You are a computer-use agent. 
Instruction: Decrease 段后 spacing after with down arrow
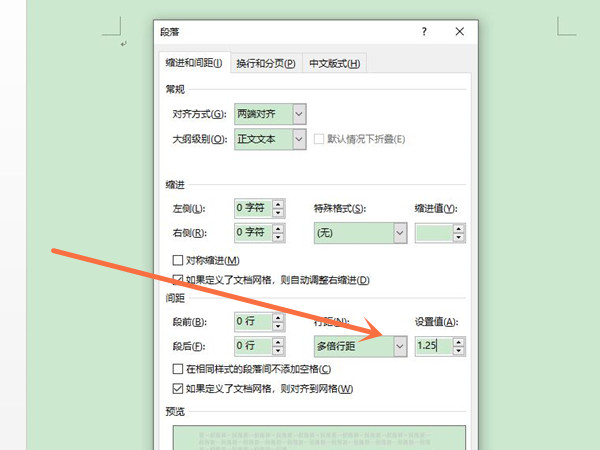coord(278,351)
